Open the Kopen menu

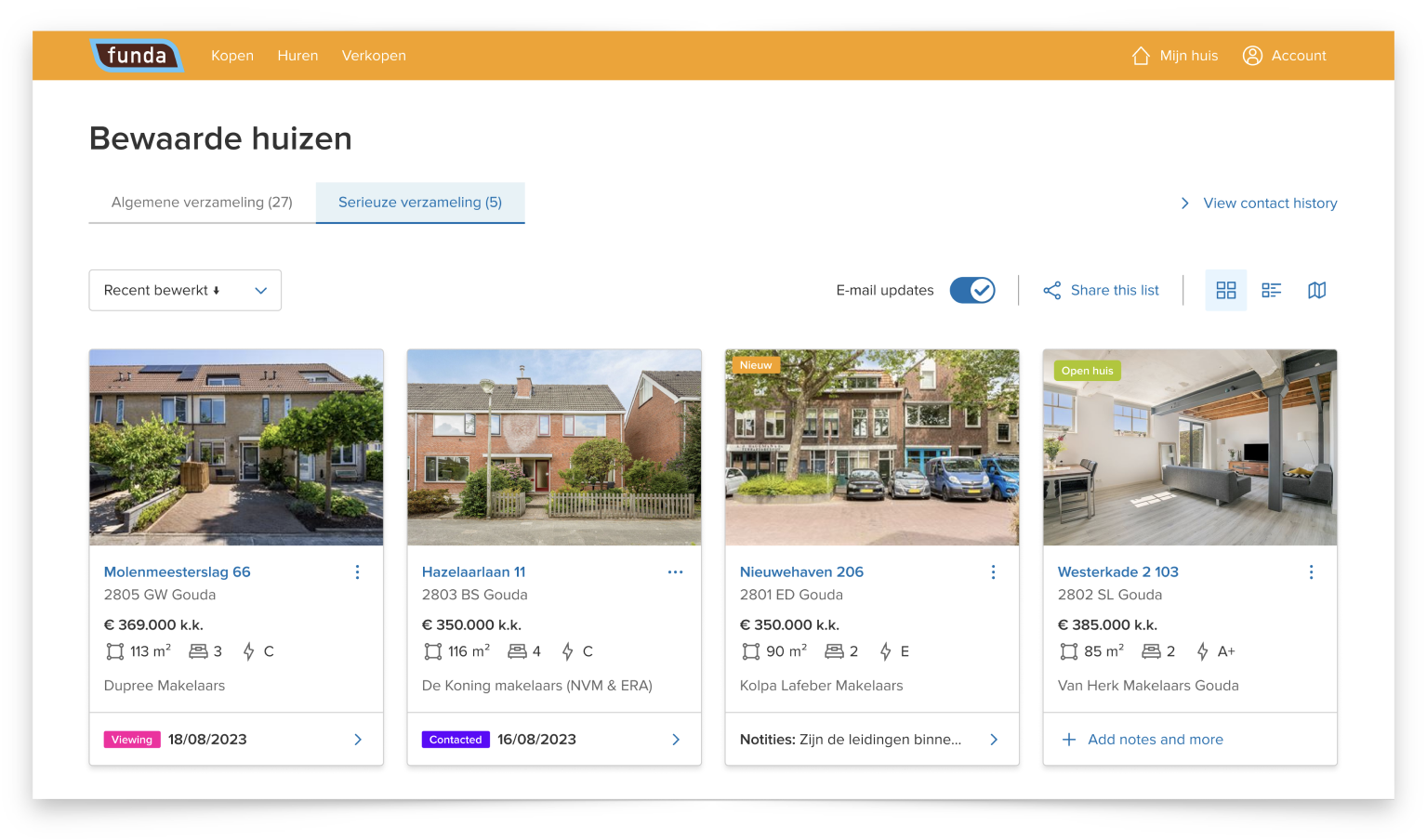pos(232,56)
